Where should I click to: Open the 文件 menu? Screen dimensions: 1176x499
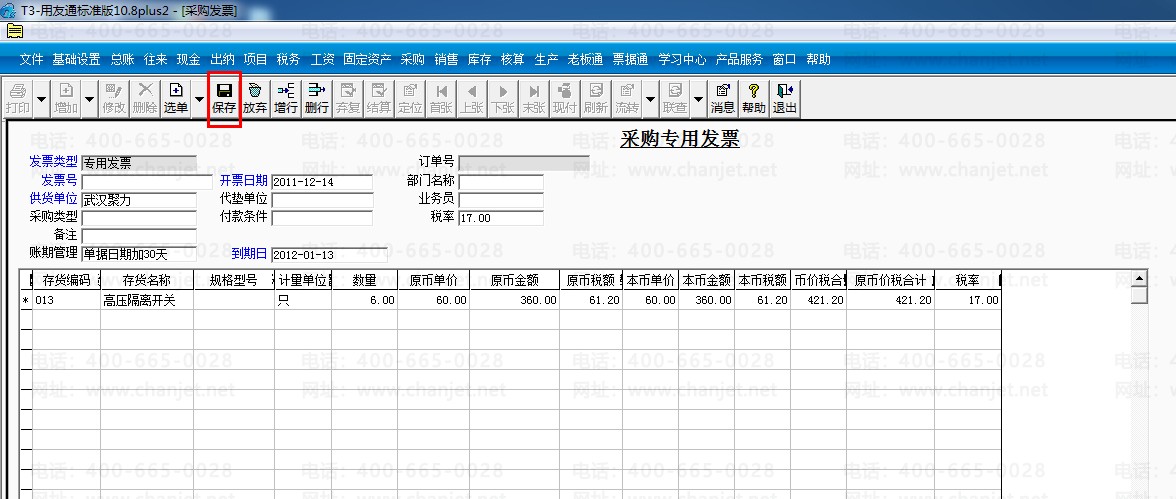click(32, 59)
